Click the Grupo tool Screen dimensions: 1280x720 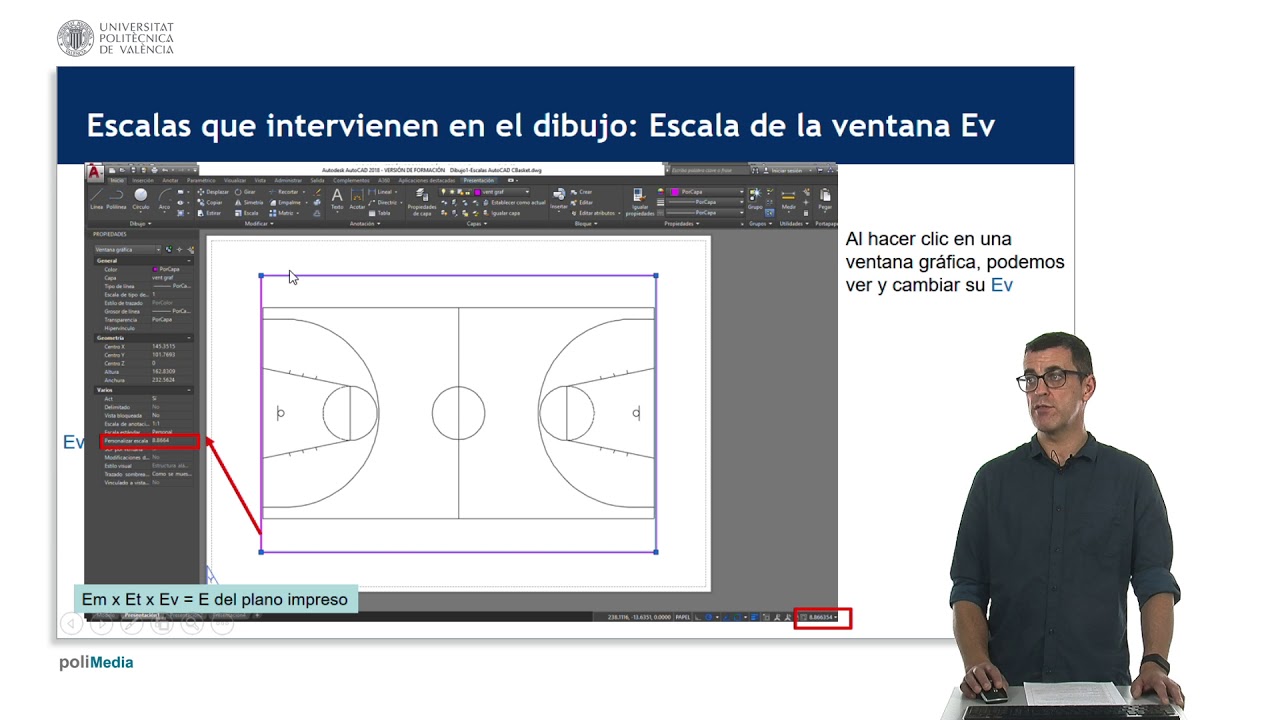755,199
